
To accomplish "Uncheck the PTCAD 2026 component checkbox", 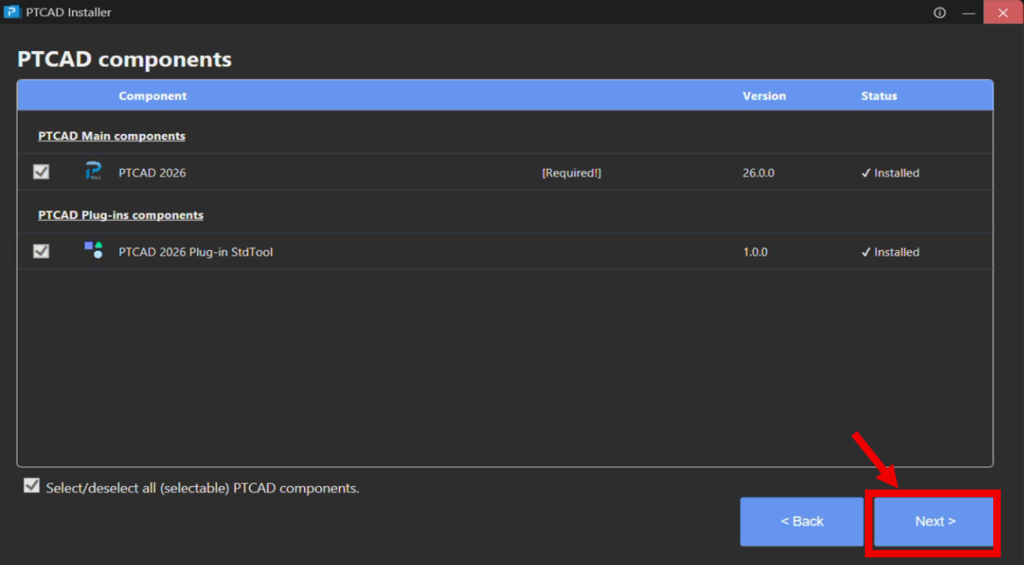I will 41,172.
